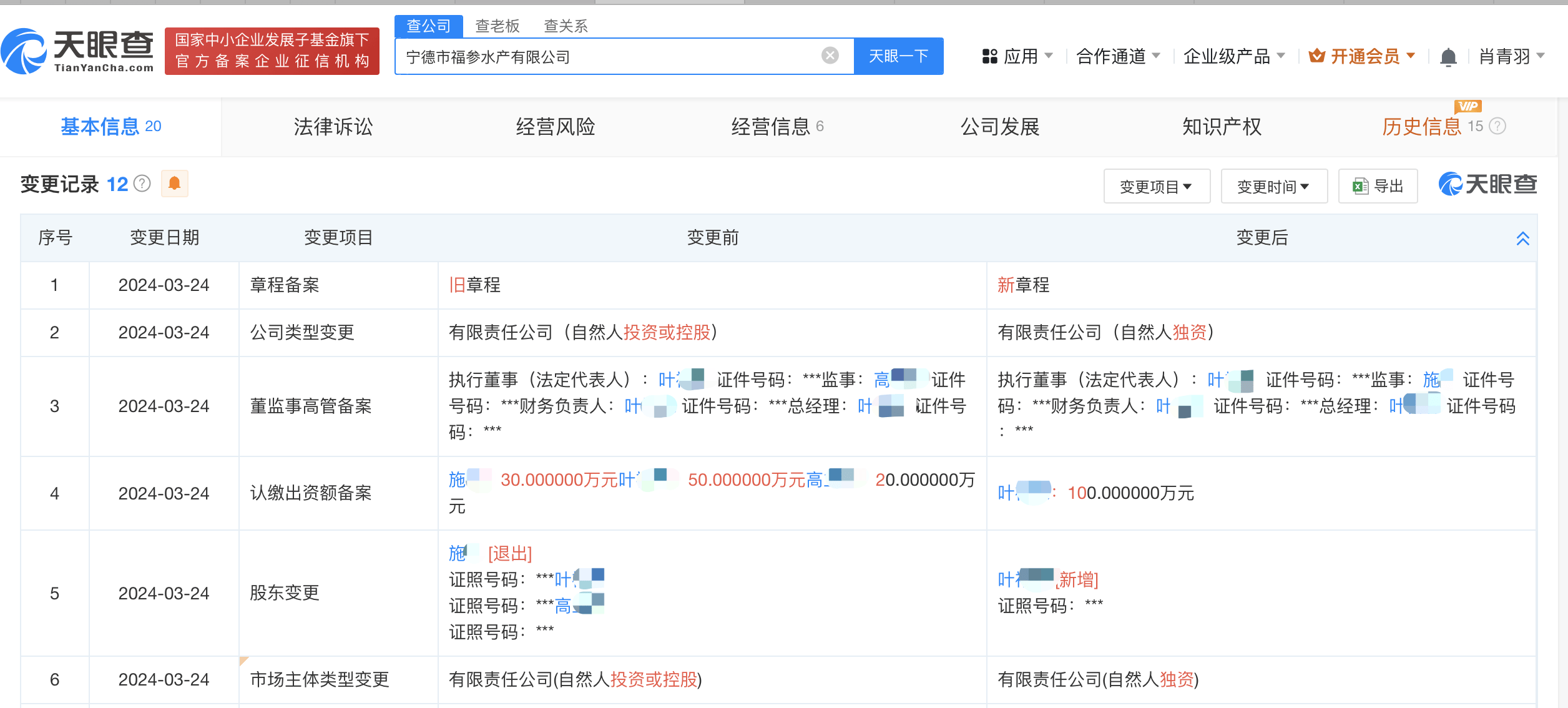
Task: Click the 开通会员 crown icon
Action: point(1317,56)
